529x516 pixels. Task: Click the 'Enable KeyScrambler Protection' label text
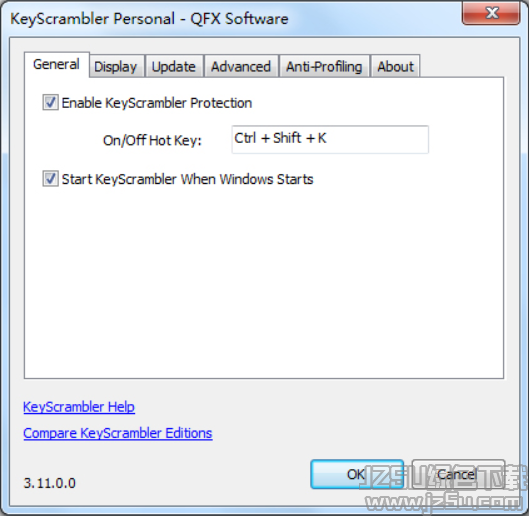click(x=157, y=103)
